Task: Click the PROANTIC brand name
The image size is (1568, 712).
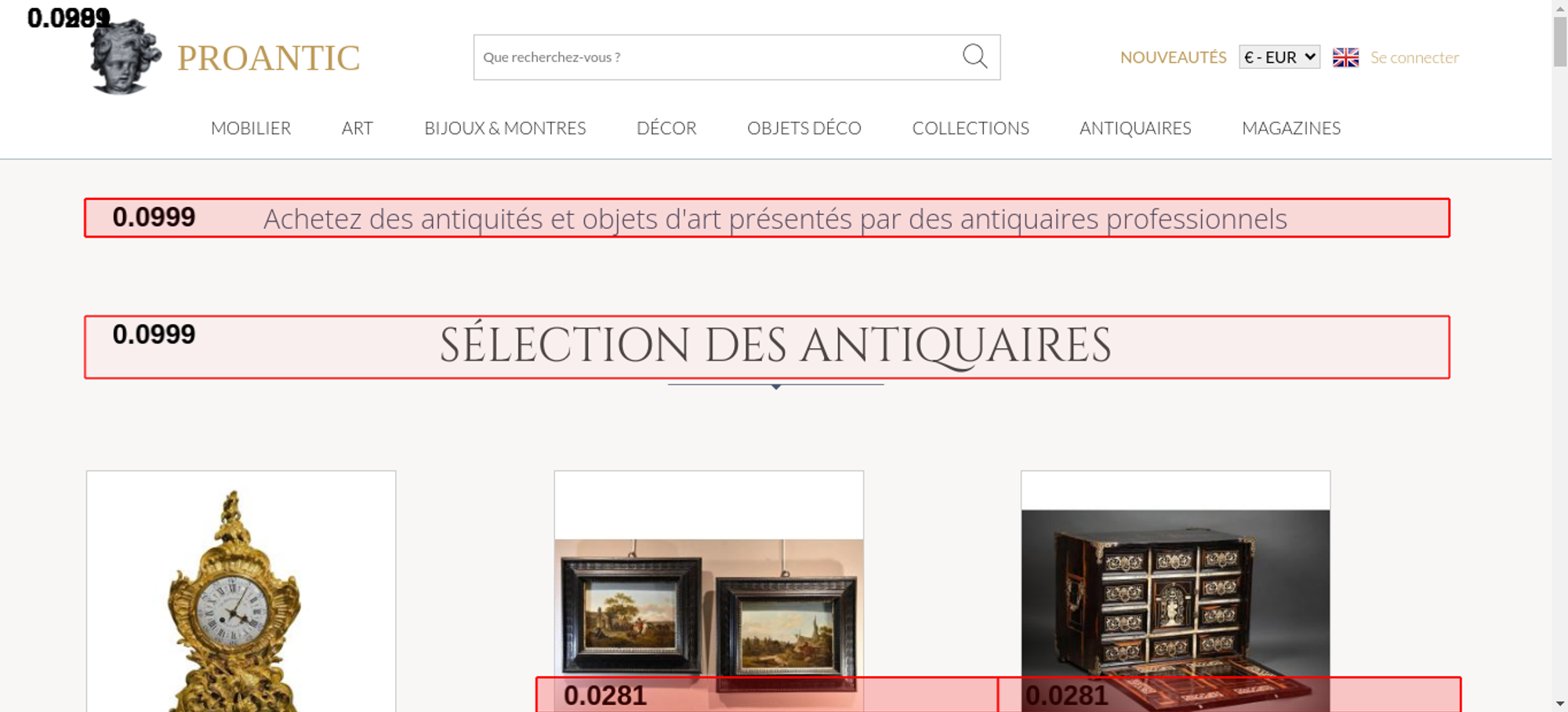Action: [x=268, y=58]
